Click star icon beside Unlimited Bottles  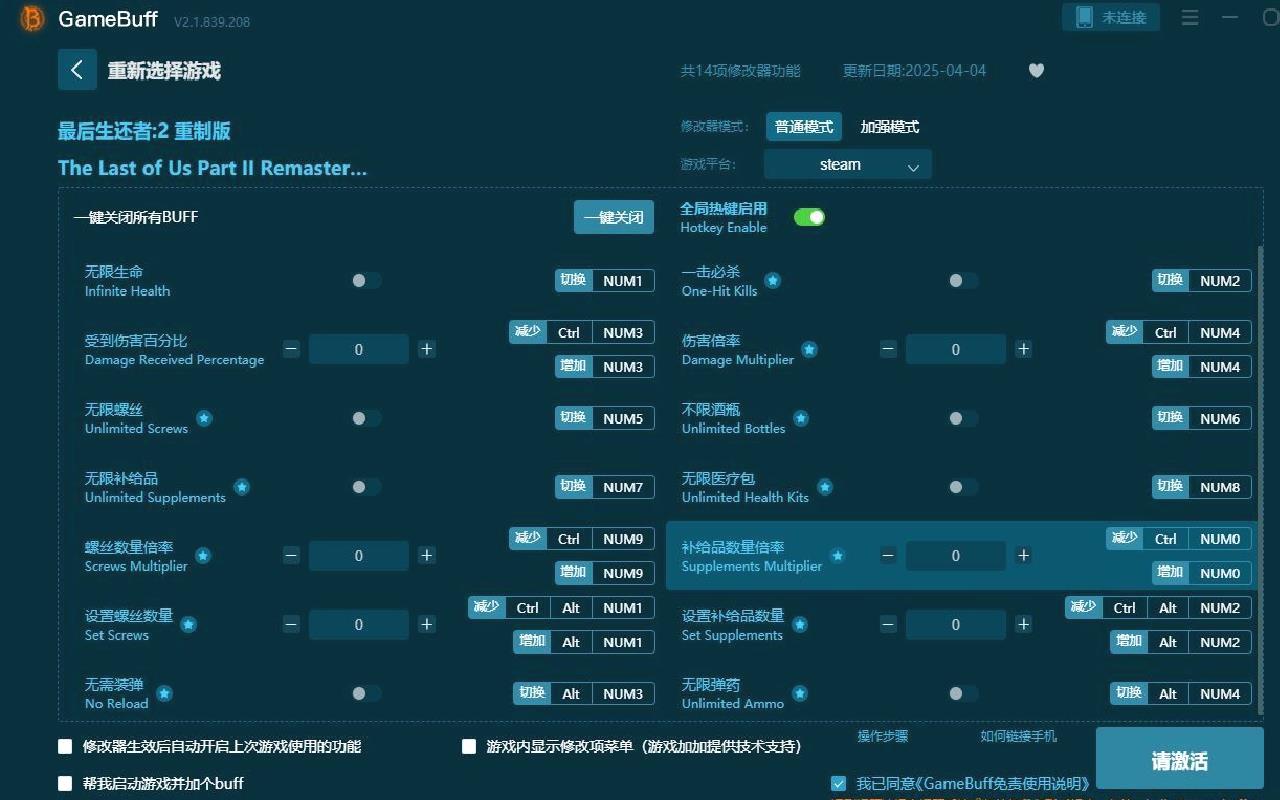pyautogui.click(x=801, y=419)
